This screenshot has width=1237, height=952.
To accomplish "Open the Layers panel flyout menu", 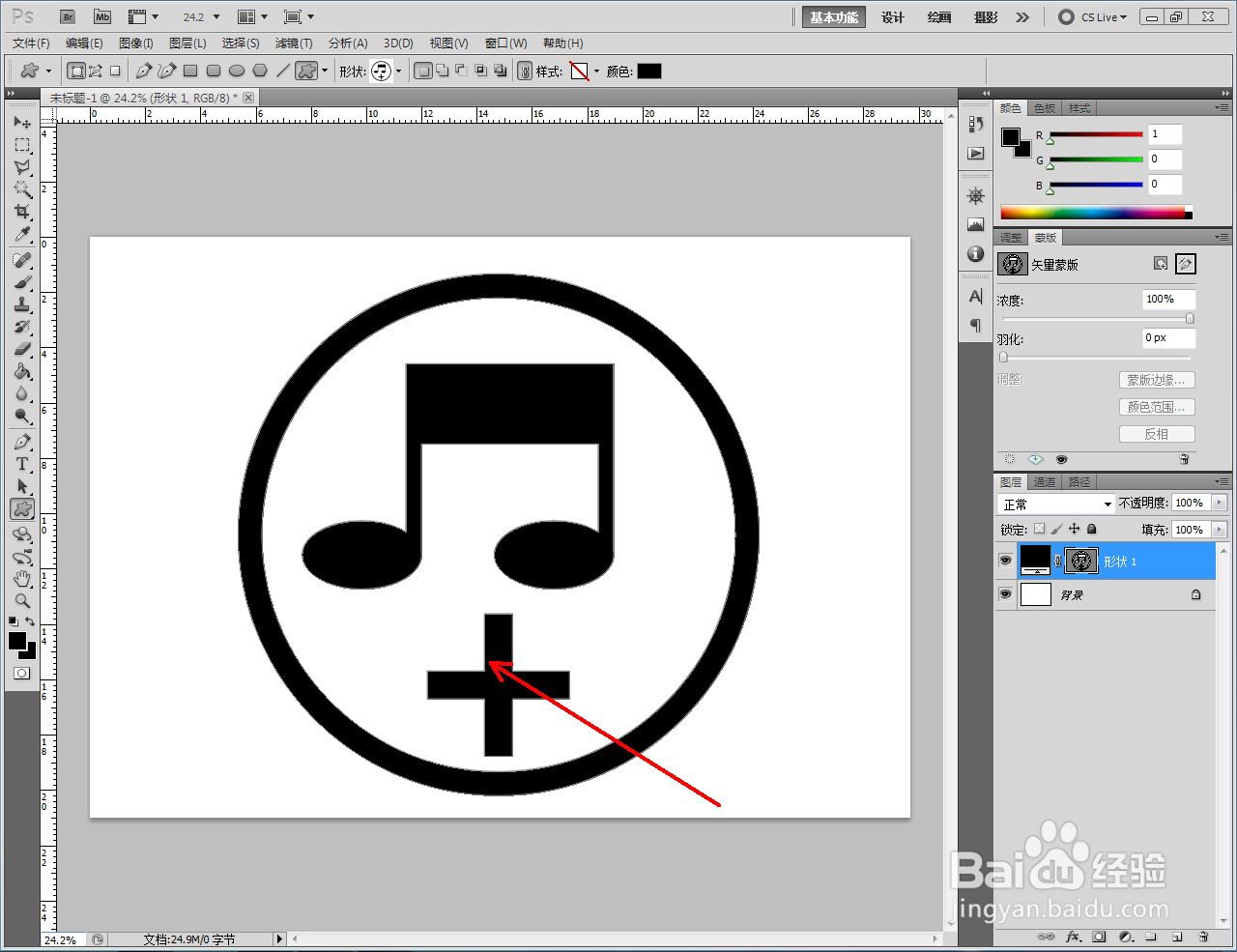I will [x=1222, y=481].
